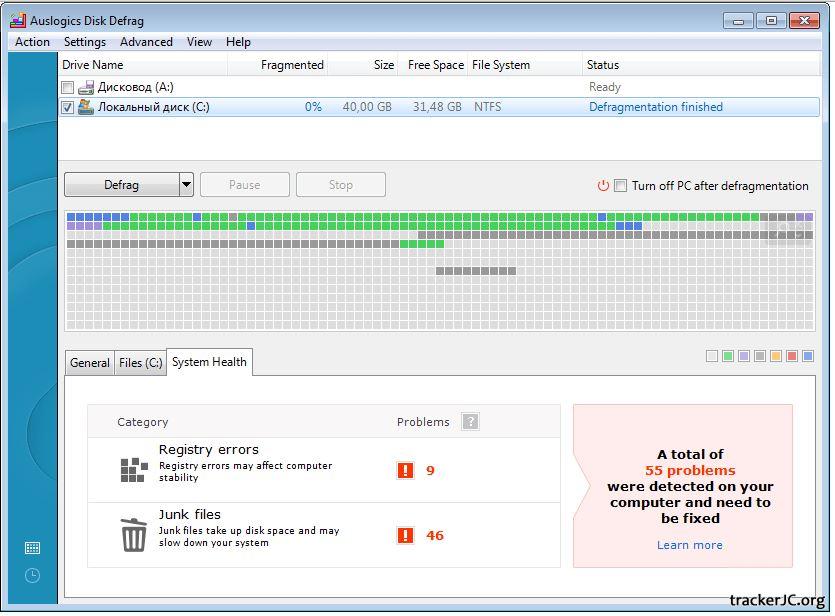
Task: Open the clock scheduler icon in sidebar
Action: click(32, 575)
